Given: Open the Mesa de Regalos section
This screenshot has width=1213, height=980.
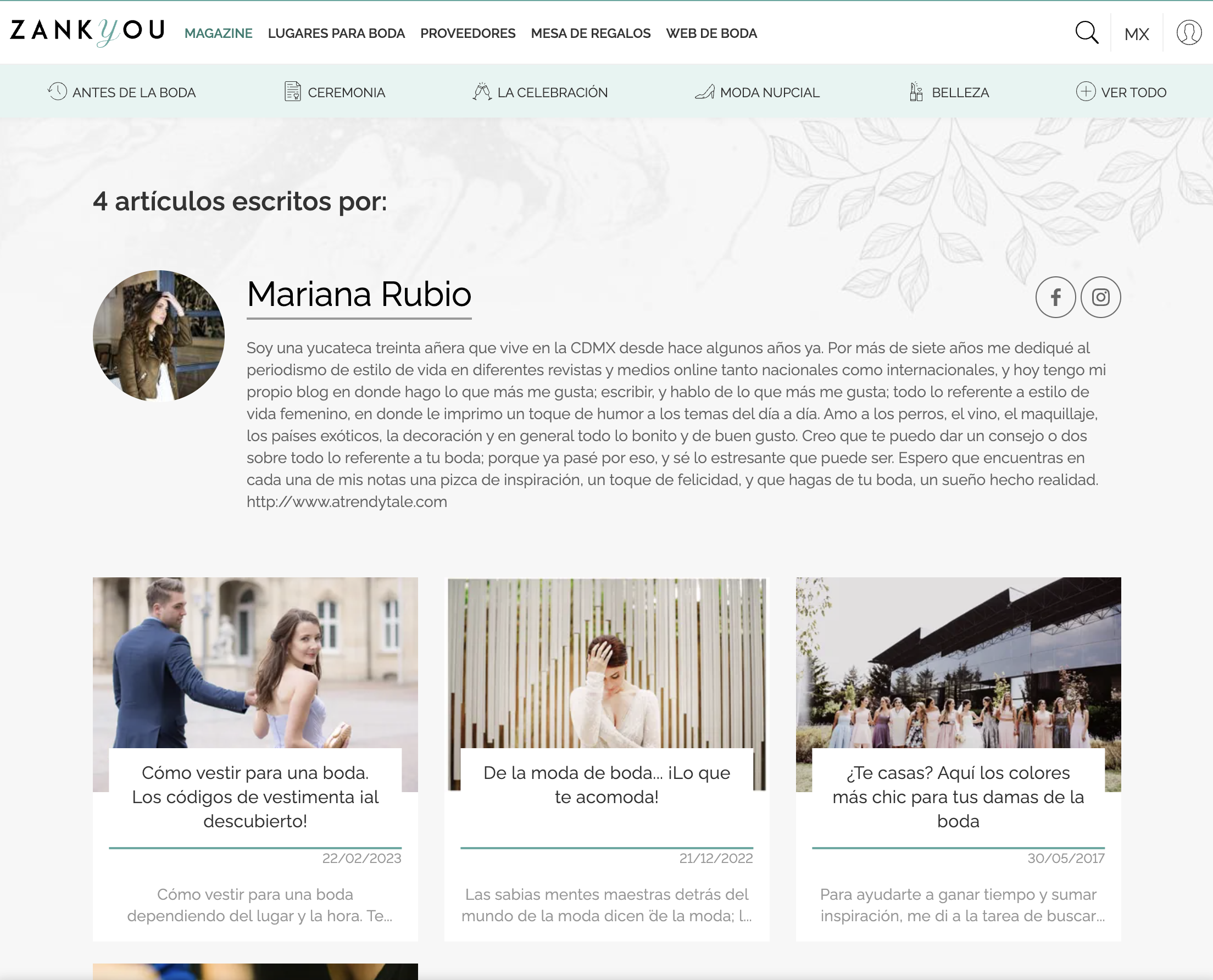Looking at the screenshot, I should (590, 34).
